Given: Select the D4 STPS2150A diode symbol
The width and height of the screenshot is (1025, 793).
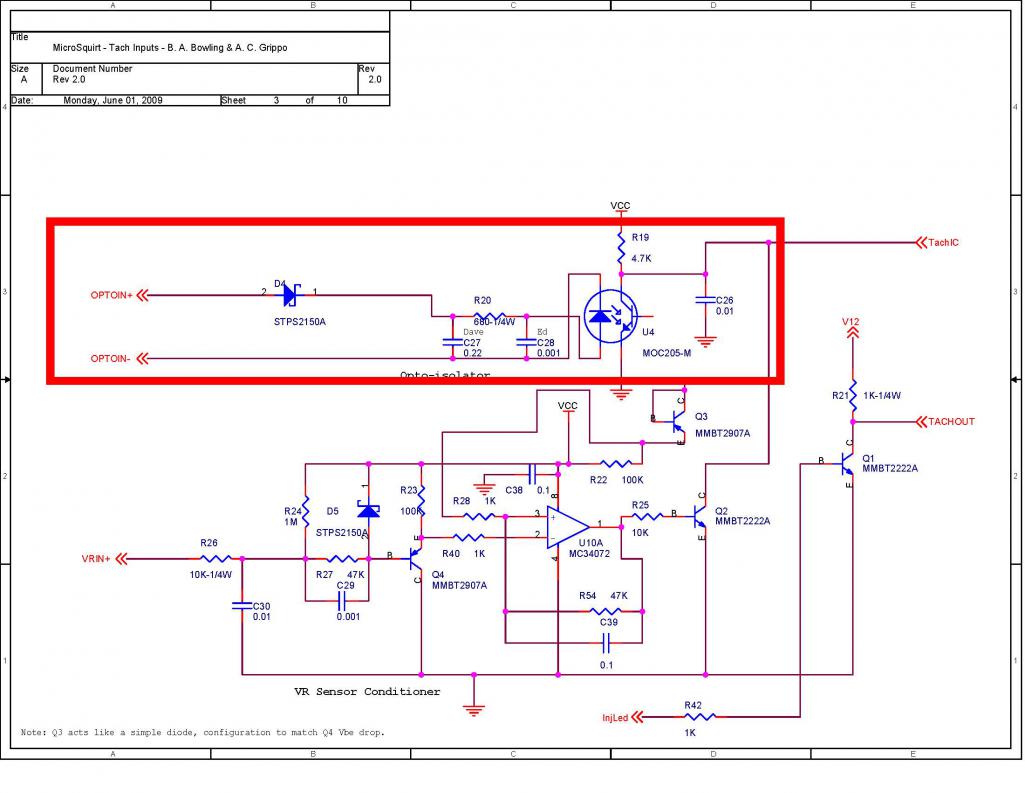Looking at the screenshot, I should [x=292, y=295].
